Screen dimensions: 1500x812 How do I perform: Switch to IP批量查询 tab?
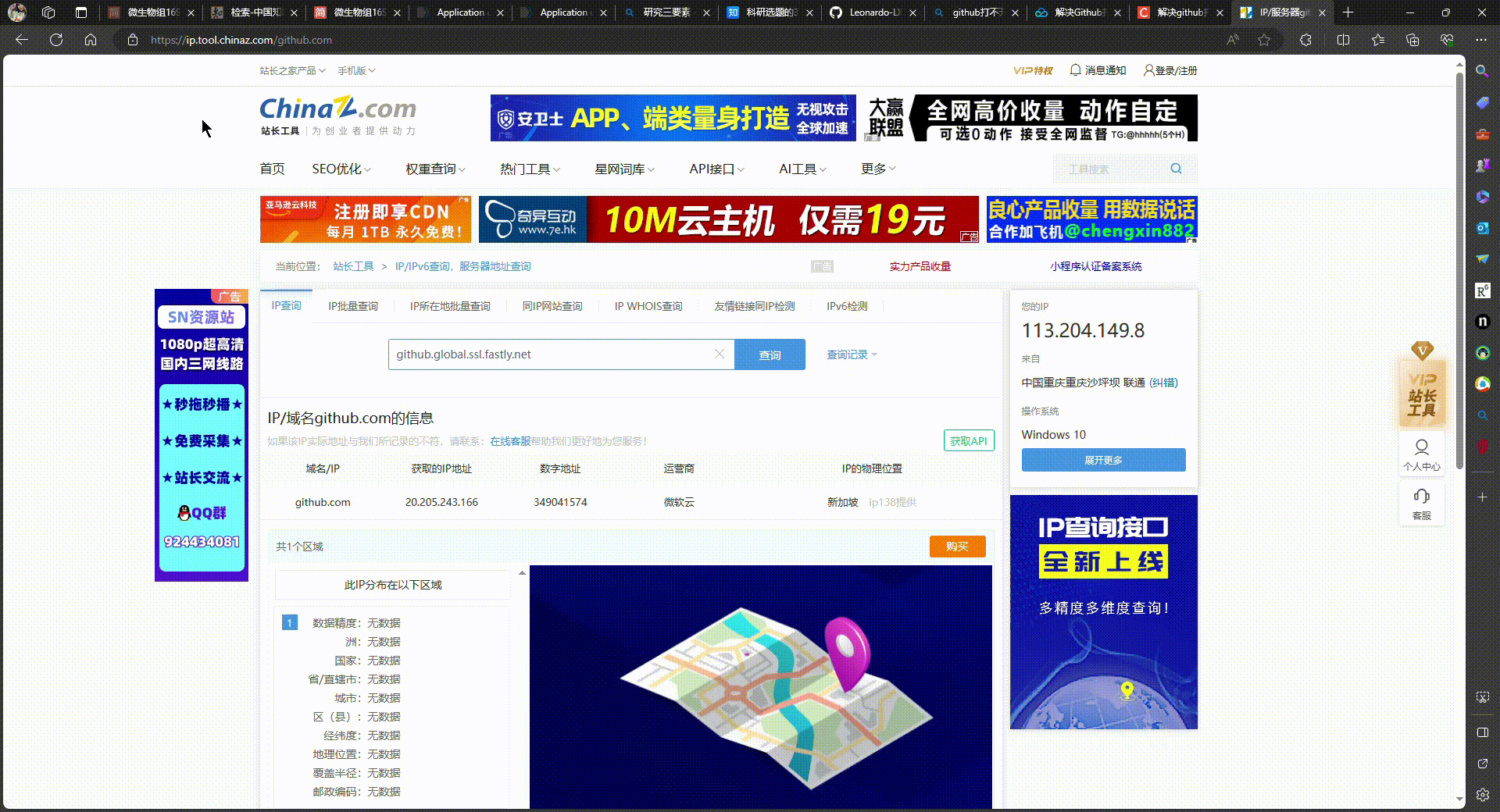pyautogui.click(x=353, y=306)
